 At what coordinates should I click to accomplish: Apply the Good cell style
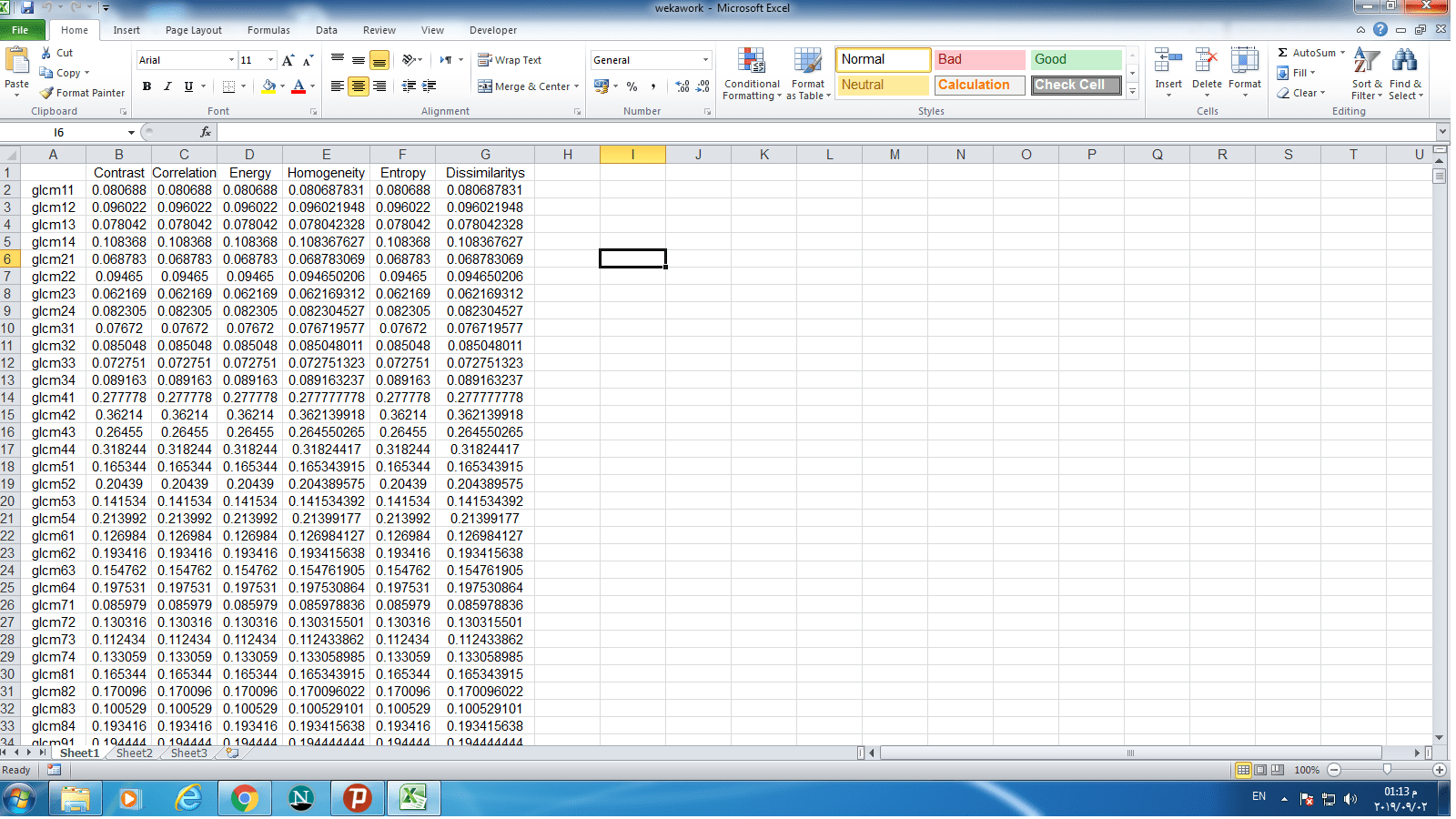1076,59
